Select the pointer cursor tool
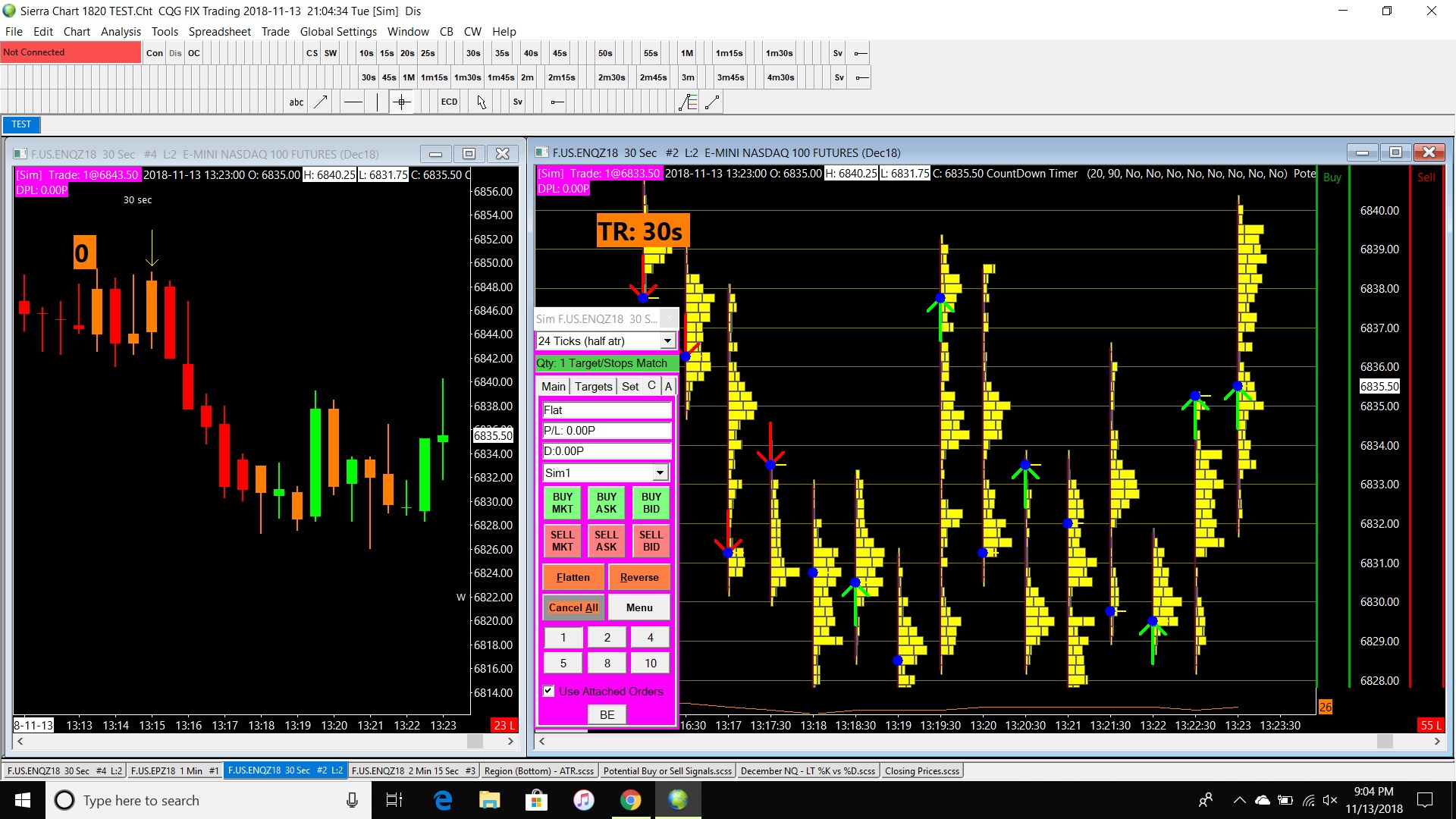Viewport: 1456px width, 819px height. (x=482, y=102)
